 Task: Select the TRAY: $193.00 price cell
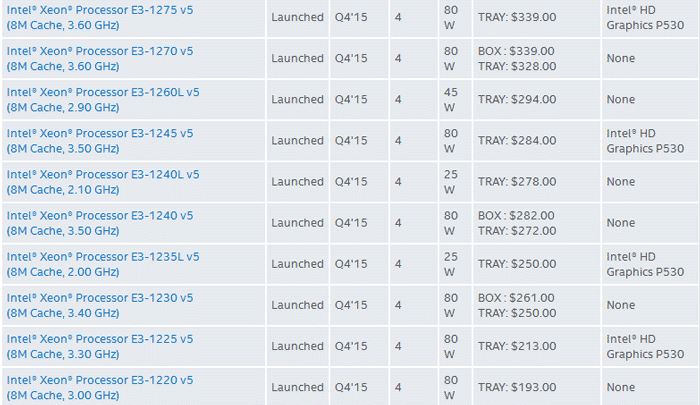click(537, 387)
